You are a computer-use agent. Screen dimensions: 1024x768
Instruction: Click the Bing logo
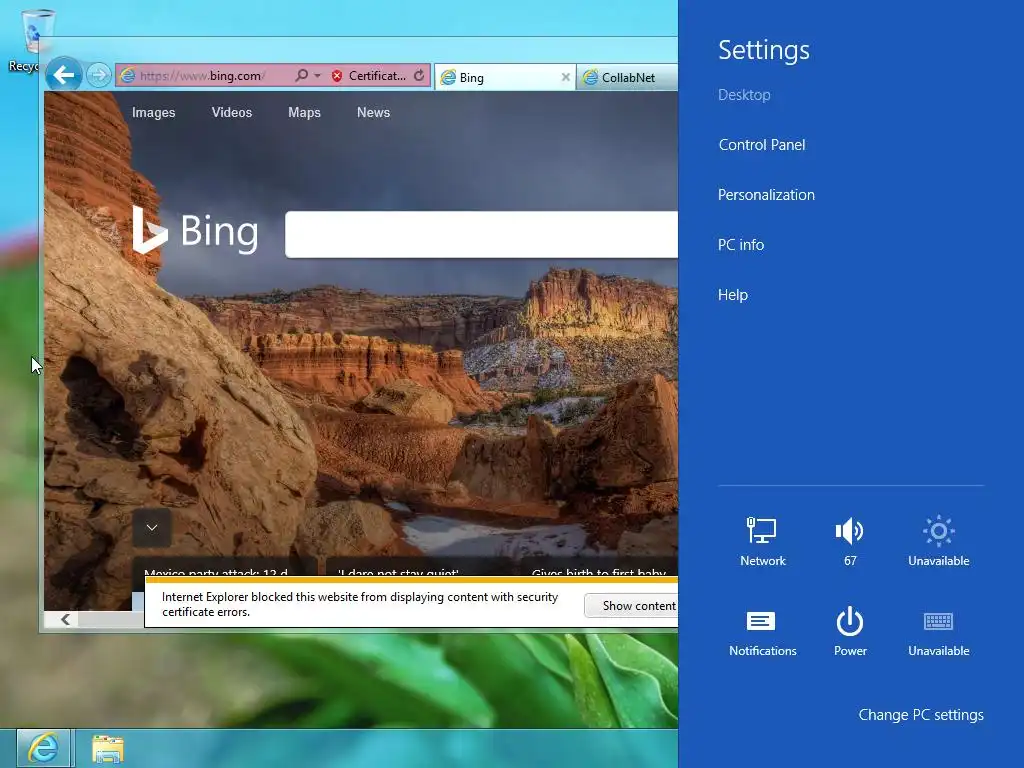tap(195, 230)
